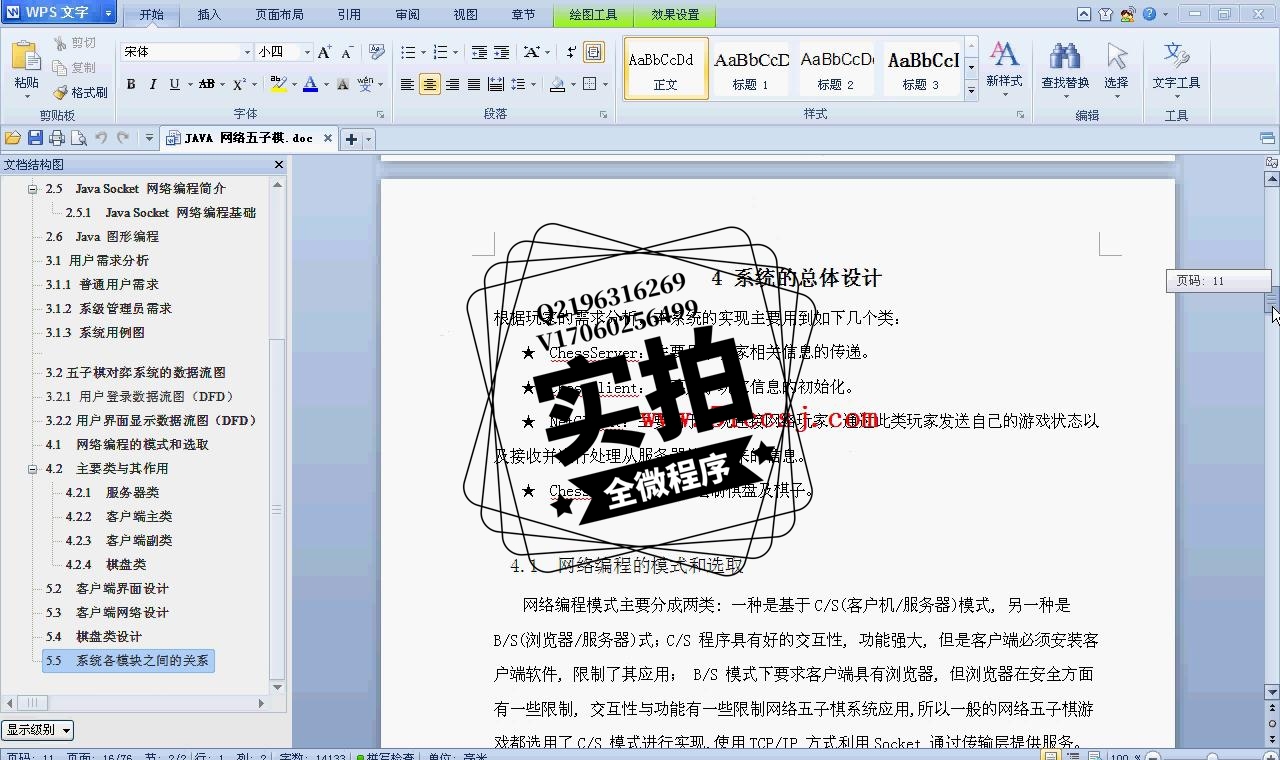Open the font name dropdown (宋体)
The width and height of the screenshot is (1280, 760).
[247, 52]
